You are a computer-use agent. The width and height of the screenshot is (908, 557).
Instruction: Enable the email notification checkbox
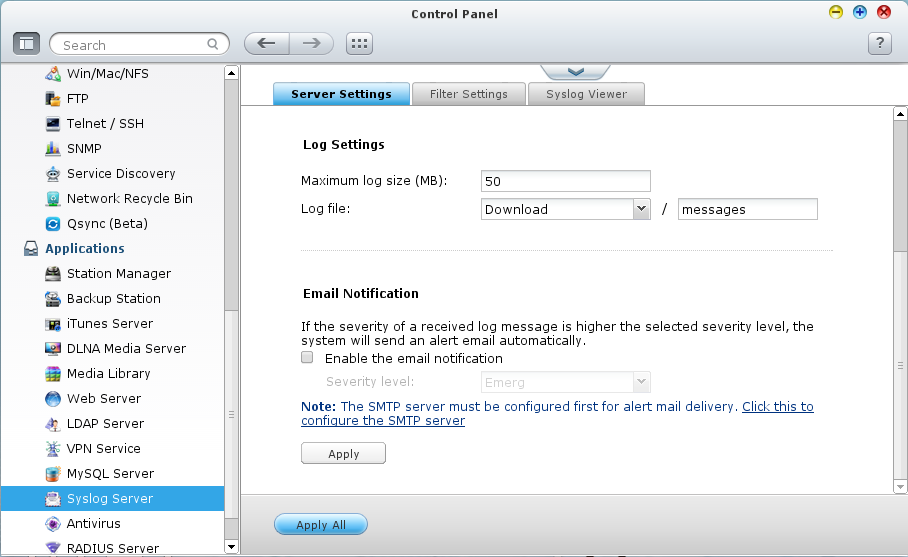pyautogui.click(x=308, y=358)
